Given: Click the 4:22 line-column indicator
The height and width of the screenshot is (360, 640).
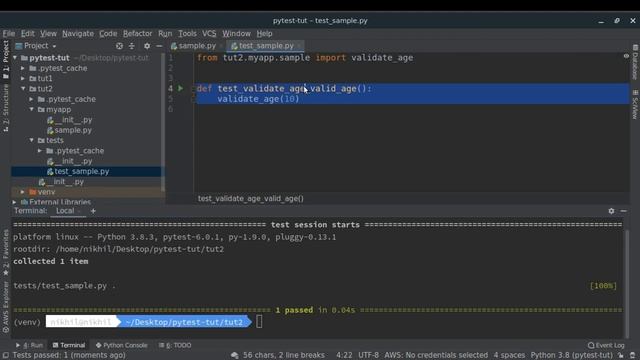Looking at the screenshot, I should (344, 356).
